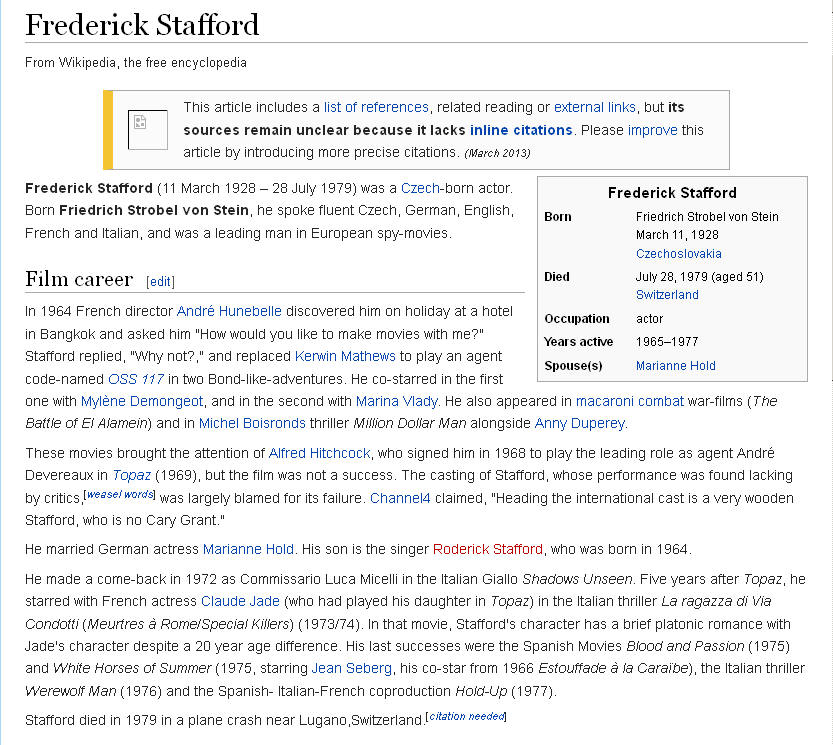The height and width of the screenshot is (745, 833).
Task: Open Switzerland link in infobox
Action: click(667, 295)
